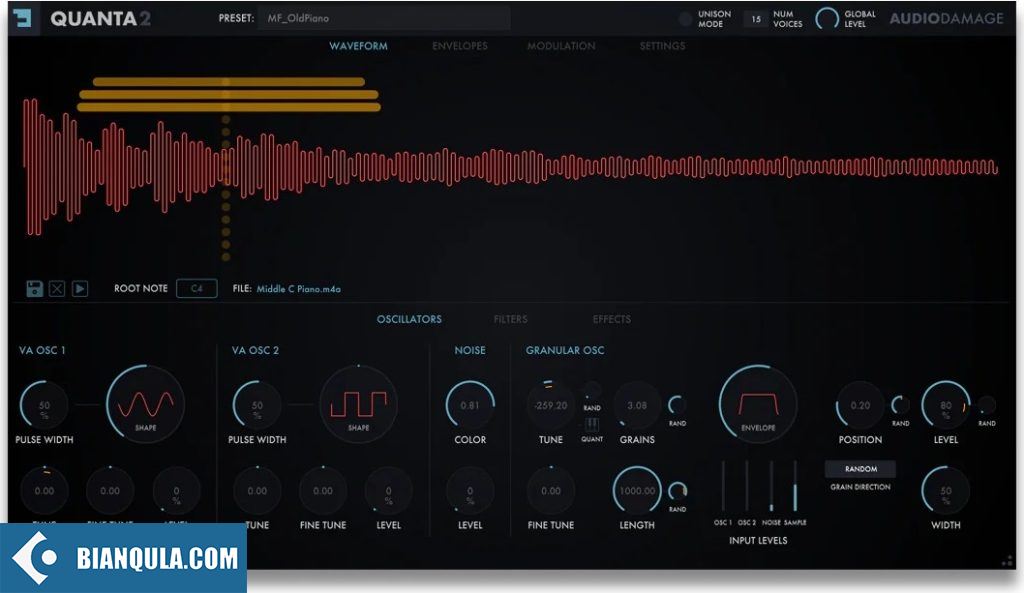Click the Audio Damage brand logo
The width and height of the screenshot is (1024, 593).
(x=946, y=18)
